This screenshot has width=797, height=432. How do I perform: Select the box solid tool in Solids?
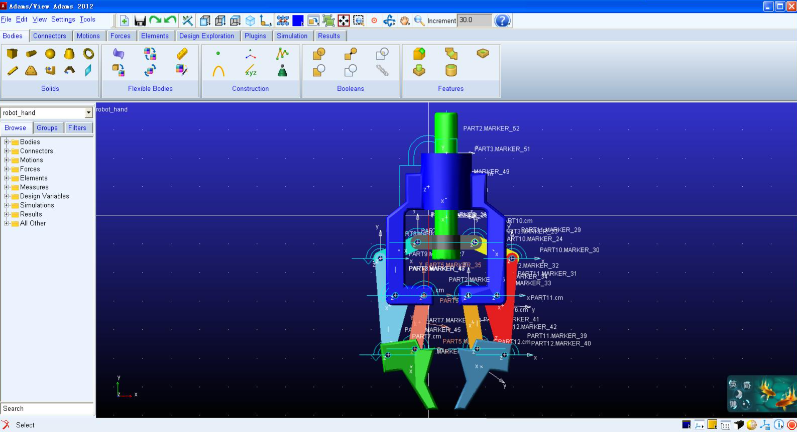point(13,54)
